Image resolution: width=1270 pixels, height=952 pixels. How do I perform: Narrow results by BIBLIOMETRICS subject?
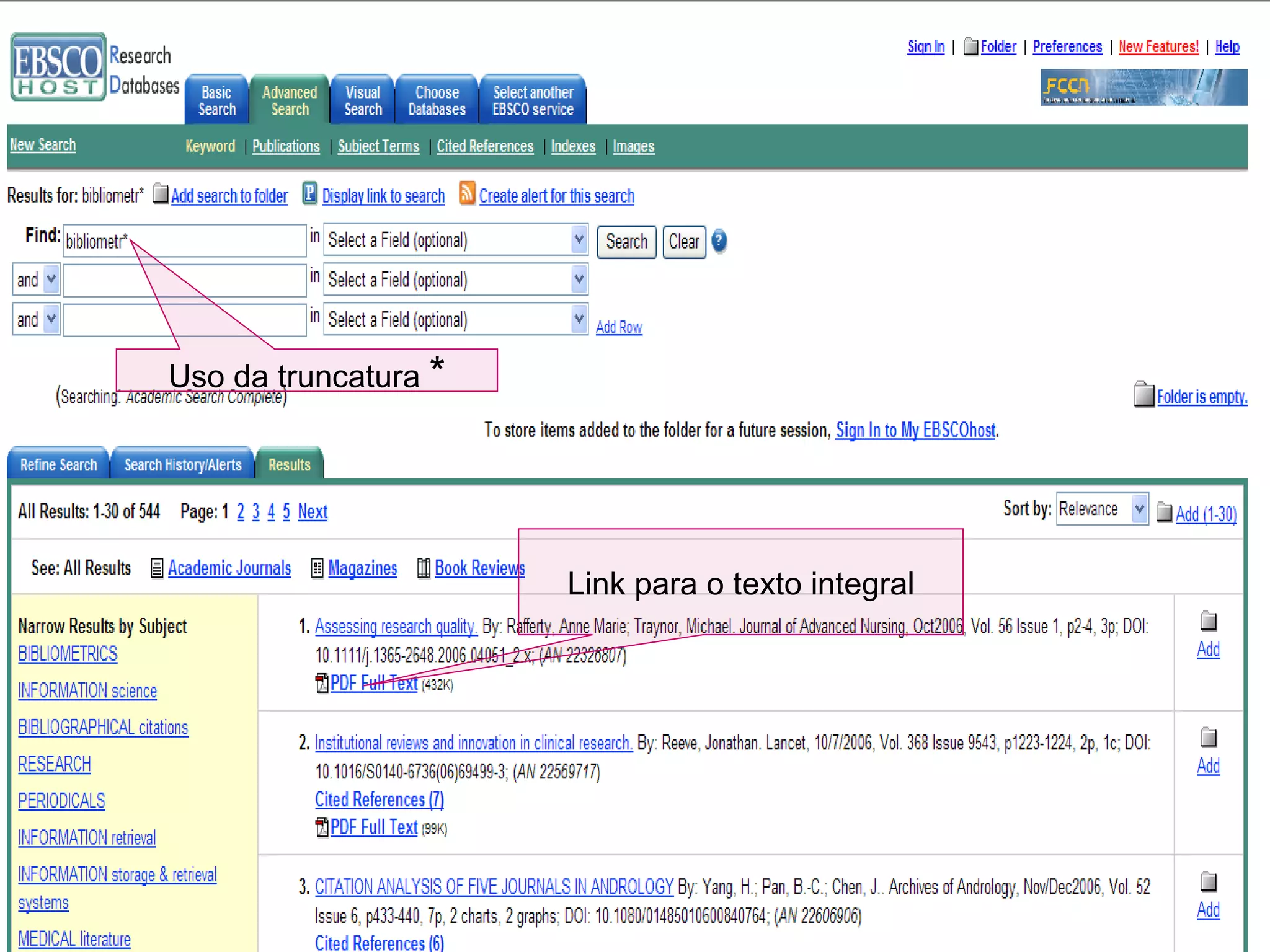pyautogui.click(x=68, y=653)
